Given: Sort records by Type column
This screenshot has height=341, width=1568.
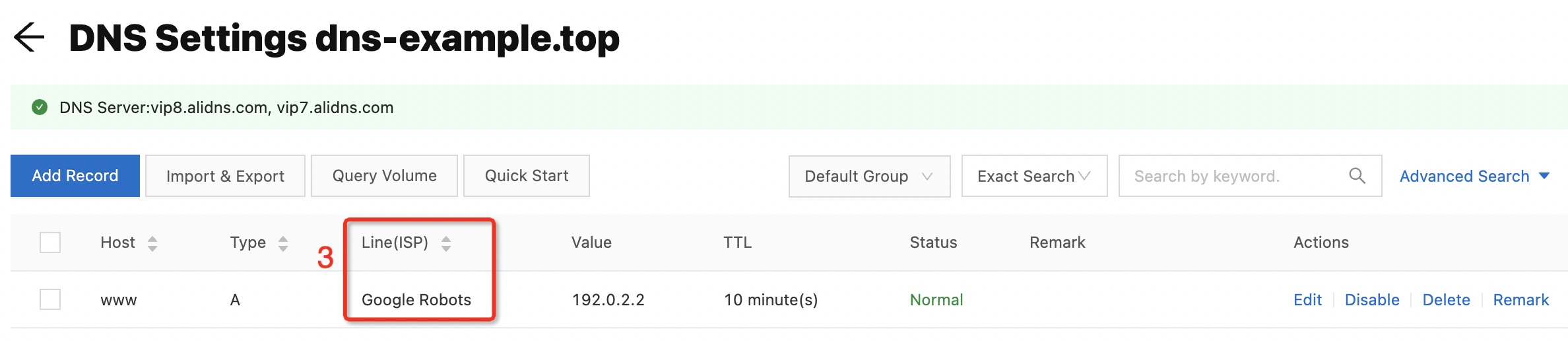Looking at the screenshot, I should 283,243.
